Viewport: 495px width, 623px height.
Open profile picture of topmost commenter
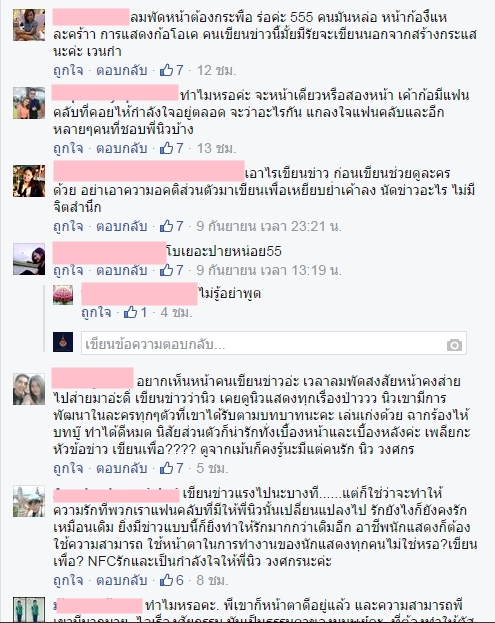pos(29,25)
